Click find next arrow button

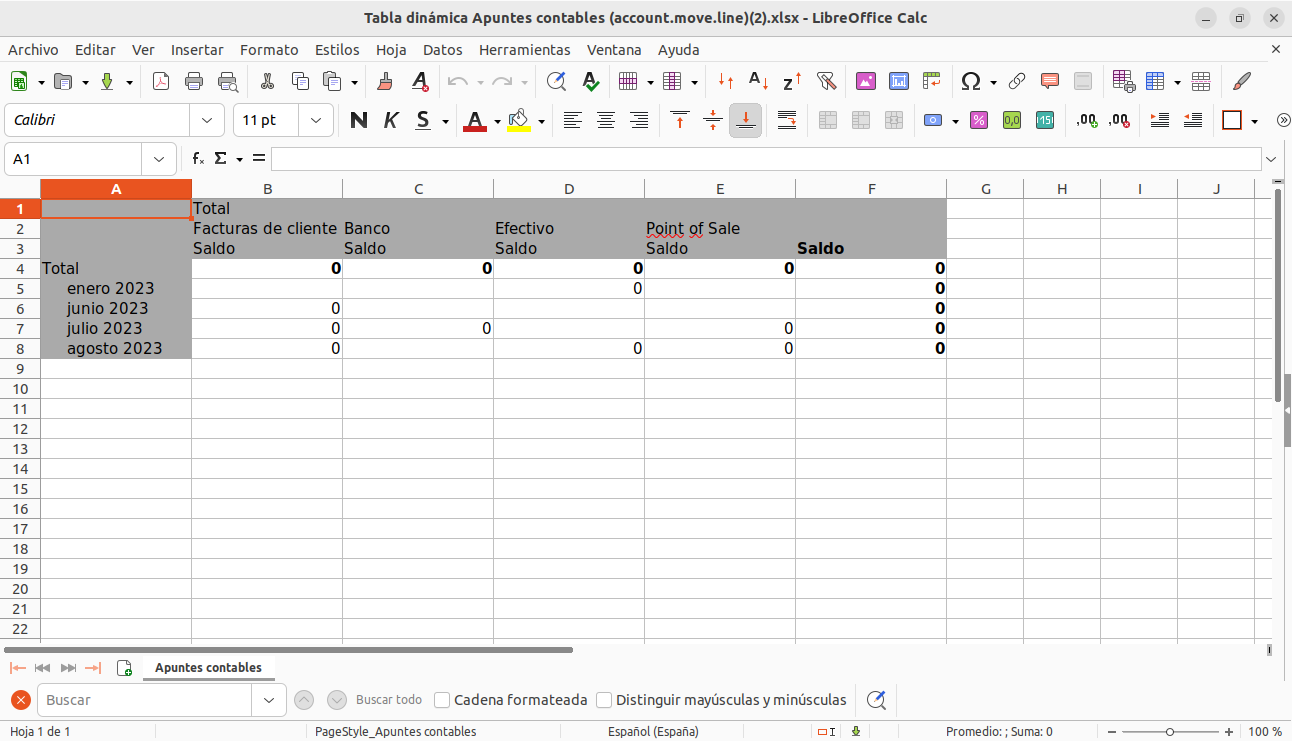point(337,700)
